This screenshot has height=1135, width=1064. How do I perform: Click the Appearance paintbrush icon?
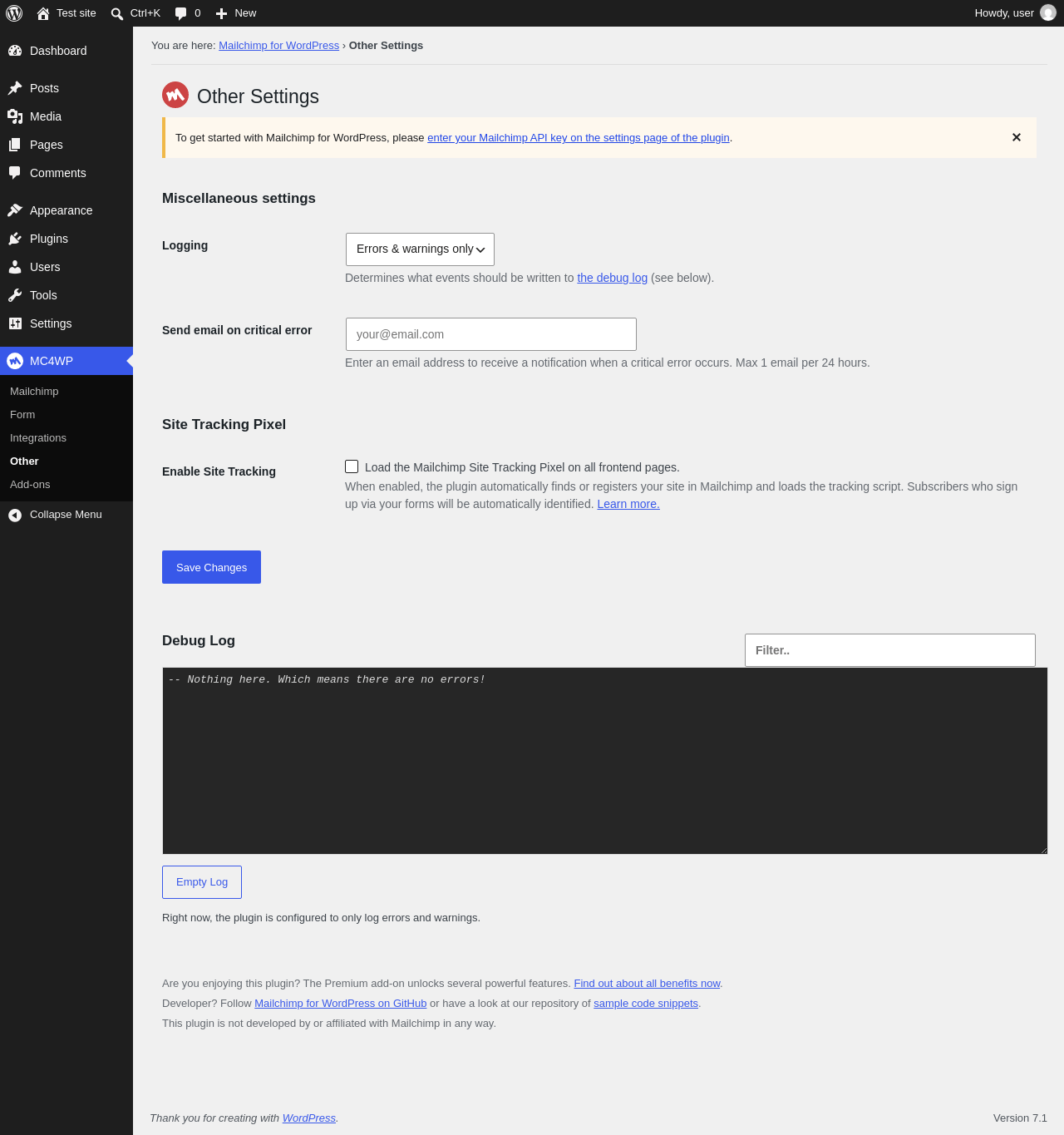pos(15,210)
